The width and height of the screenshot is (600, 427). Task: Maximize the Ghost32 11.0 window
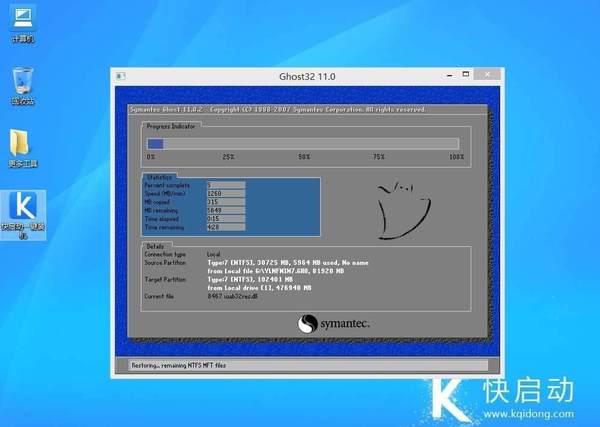[466, 75]
